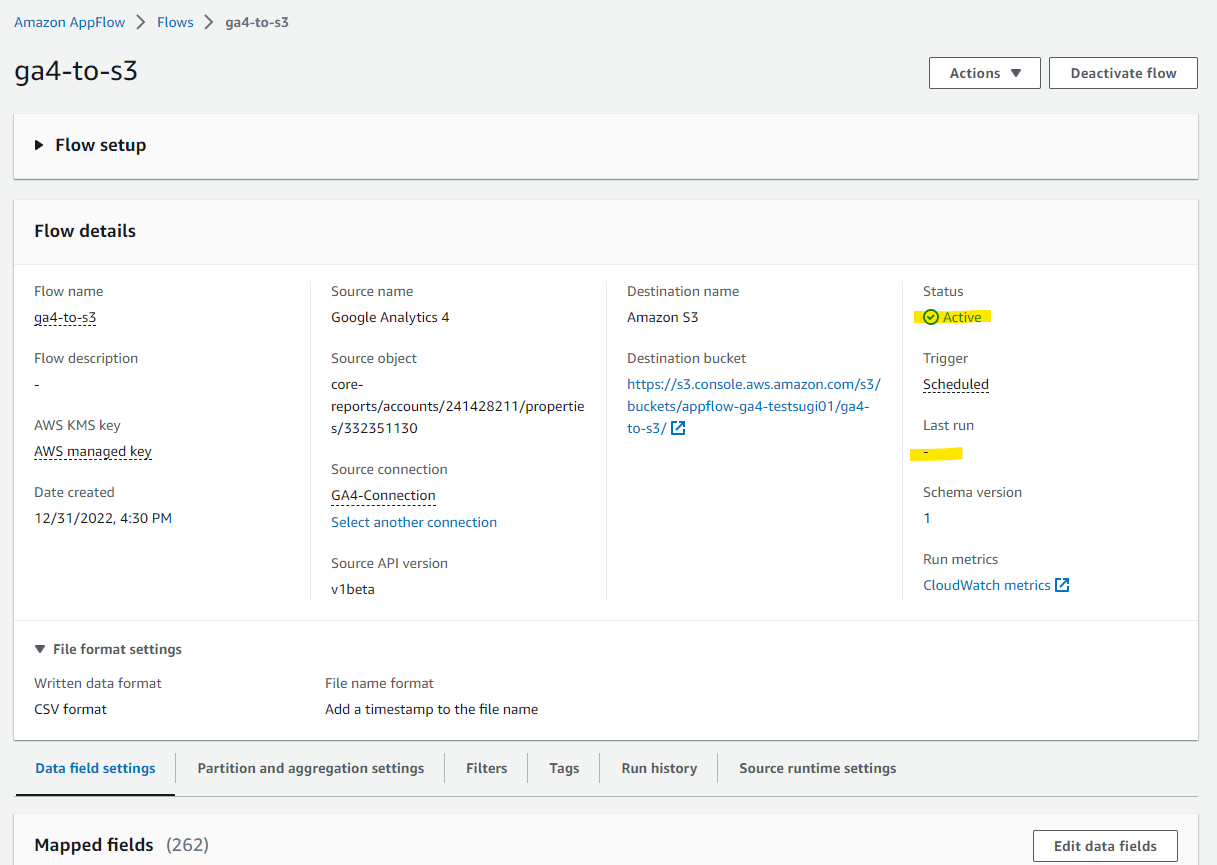
Task: Click external link icon beside CloudWatch metrics
Action: click(1062, 585)
